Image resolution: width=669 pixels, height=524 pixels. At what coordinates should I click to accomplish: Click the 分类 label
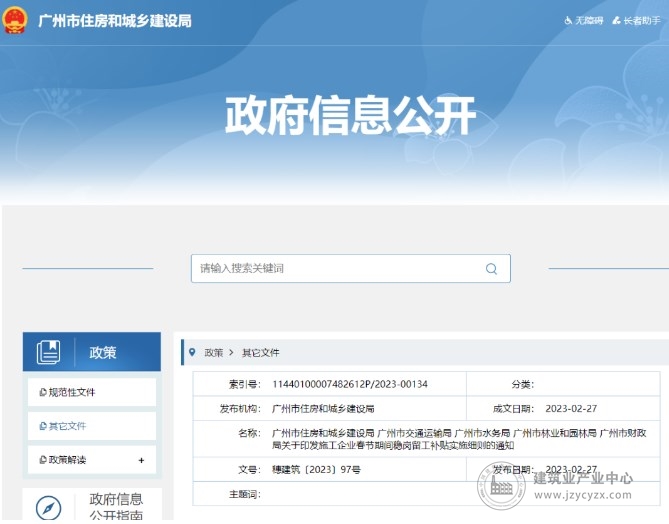pos(523,384)
